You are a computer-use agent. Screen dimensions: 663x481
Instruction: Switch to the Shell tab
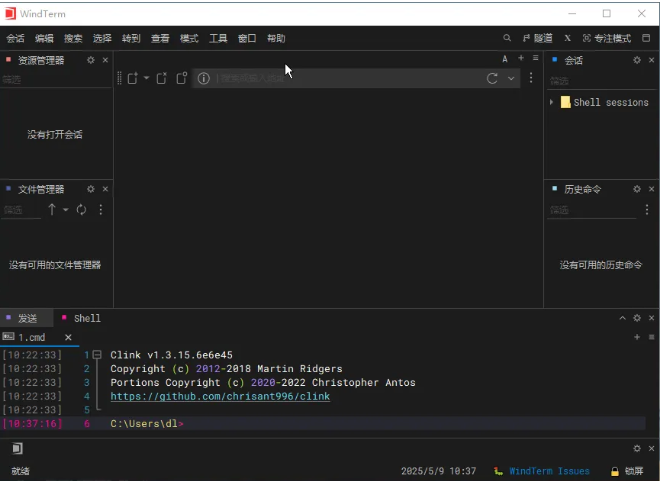tap(82, 318)
